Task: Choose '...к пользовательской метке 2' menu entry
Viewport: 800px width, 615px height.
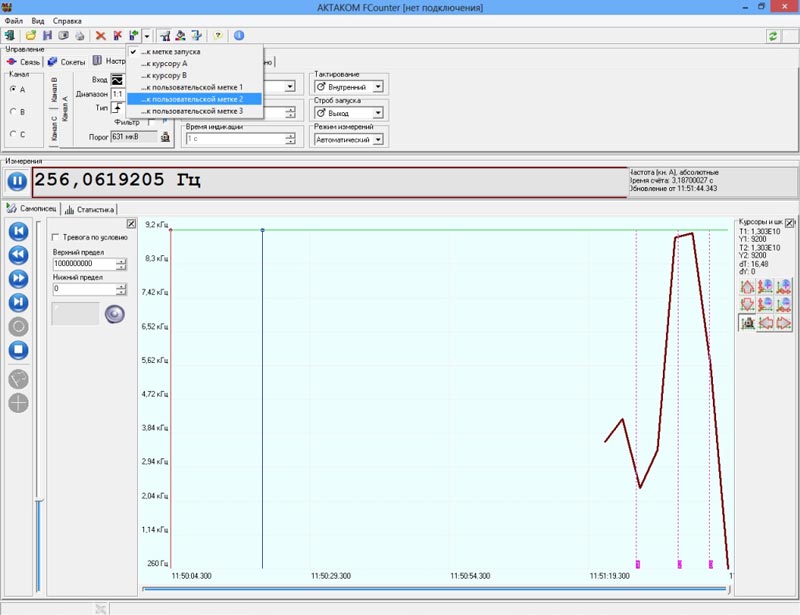Action: point(193,99)
